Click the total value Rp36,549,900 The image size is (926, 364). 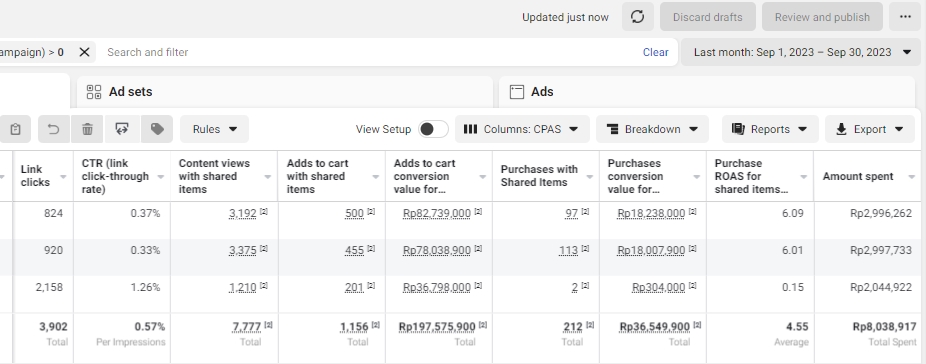point(654,327)
